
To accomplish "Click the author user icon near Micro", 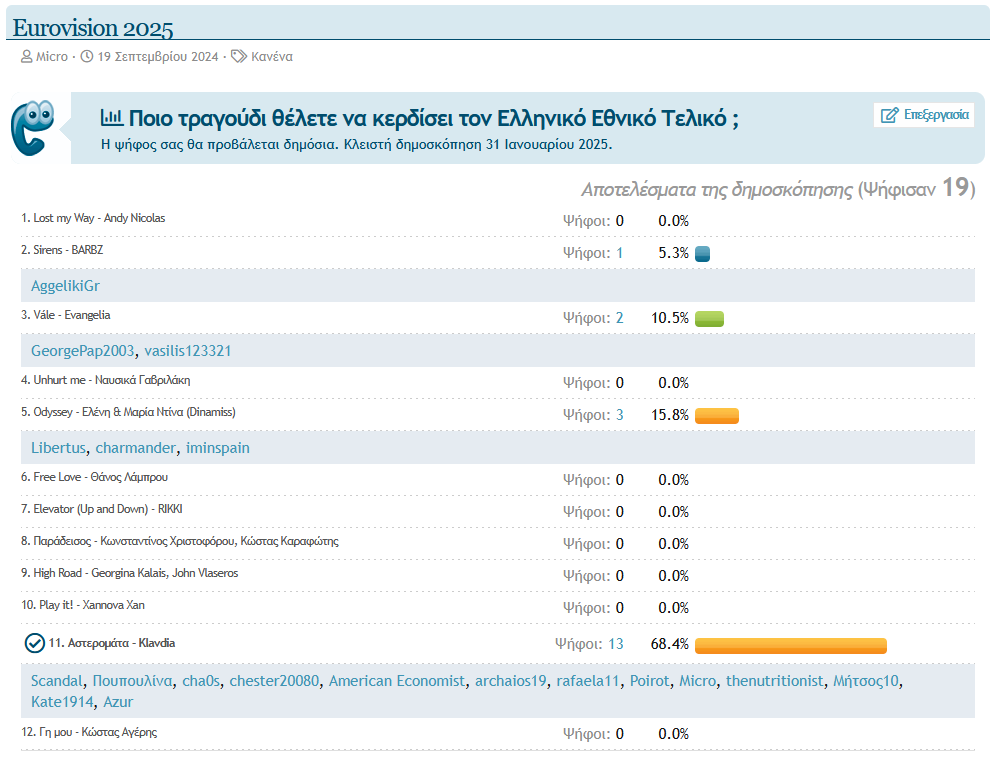I will [27, 56].
